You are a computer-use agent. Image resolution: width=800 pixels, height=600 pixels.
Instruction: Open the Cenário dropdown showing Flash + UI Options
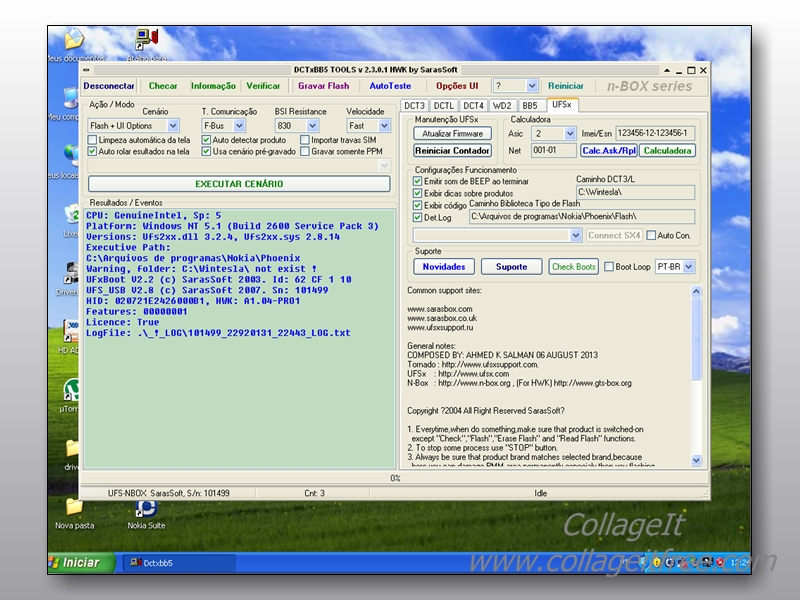point(173,126)
